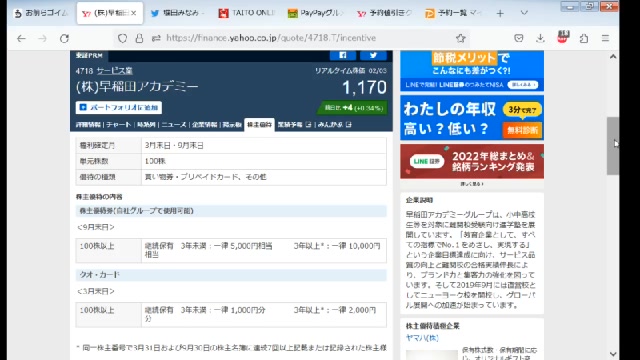Viewport: 640px width, 360px height.
Task: Click the permissions icon beside the padlock
Action: coord(156,38)
